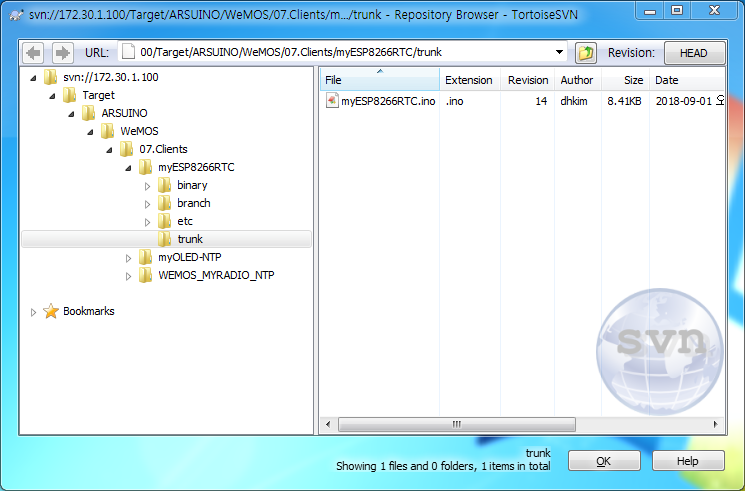Click the Help button
This screenshot has height=491, width=745.
688,461
